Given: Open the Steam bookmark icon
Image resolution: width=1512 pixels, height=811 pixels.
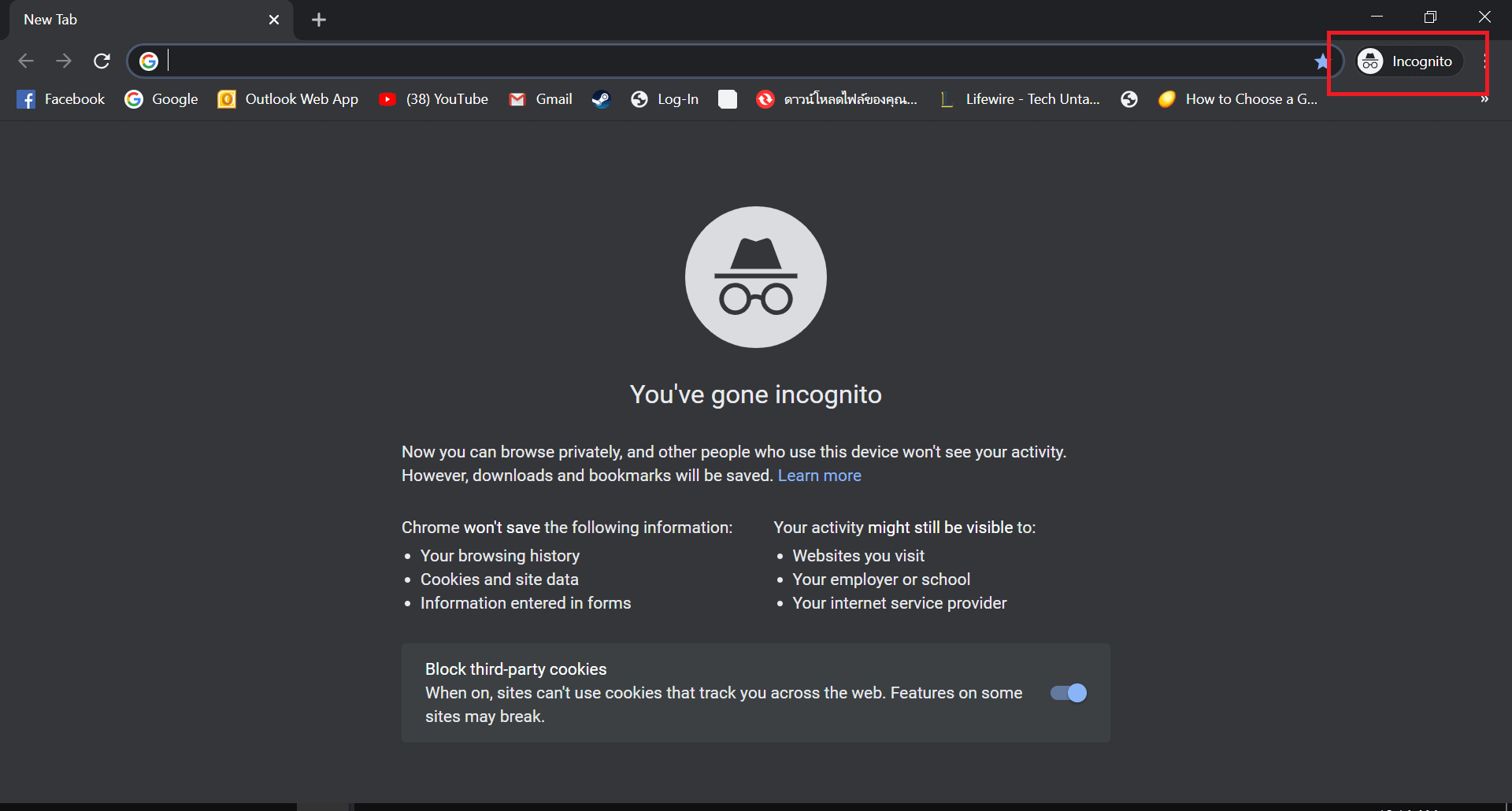Looking at the screenshot, I should click(x=601, y=99).
